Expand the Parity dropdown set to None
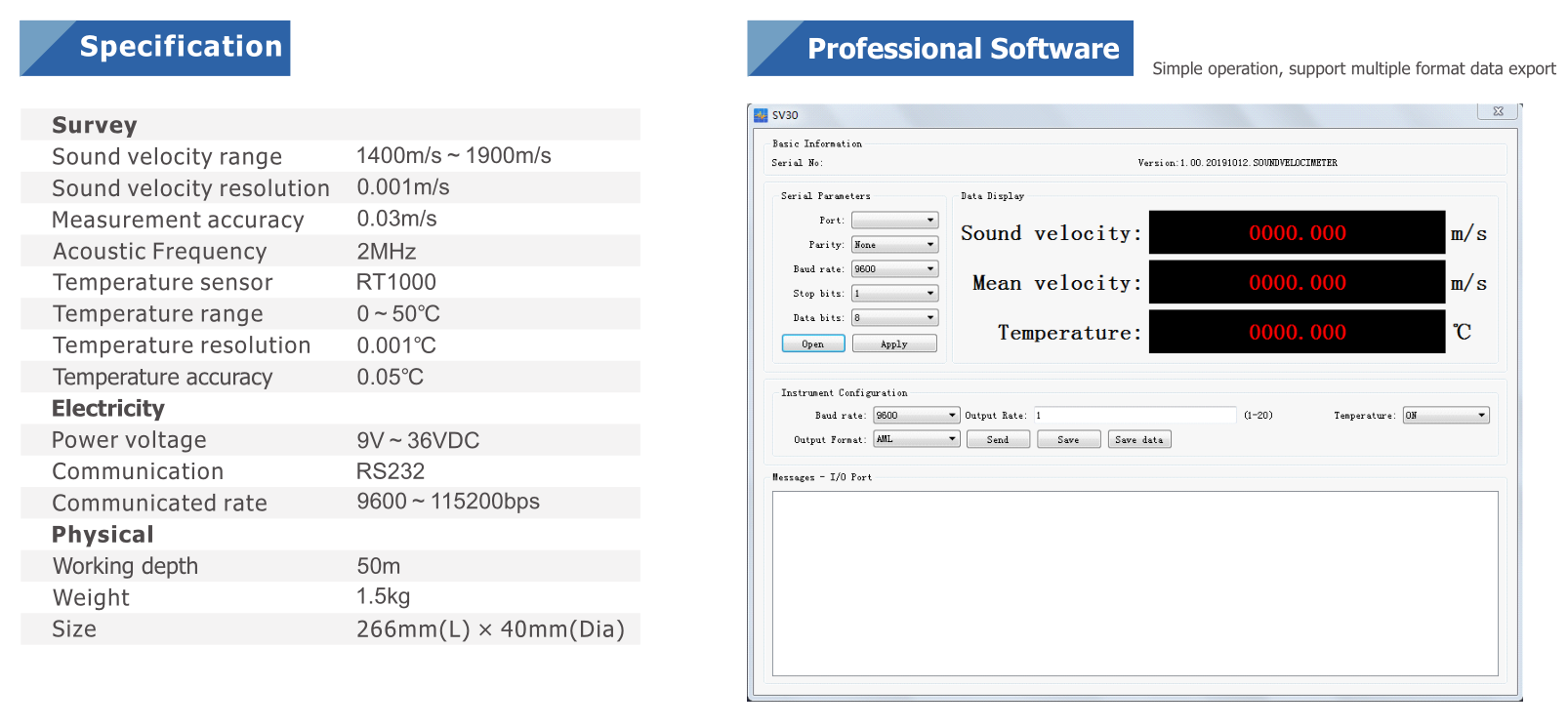 tap(894, 245)
